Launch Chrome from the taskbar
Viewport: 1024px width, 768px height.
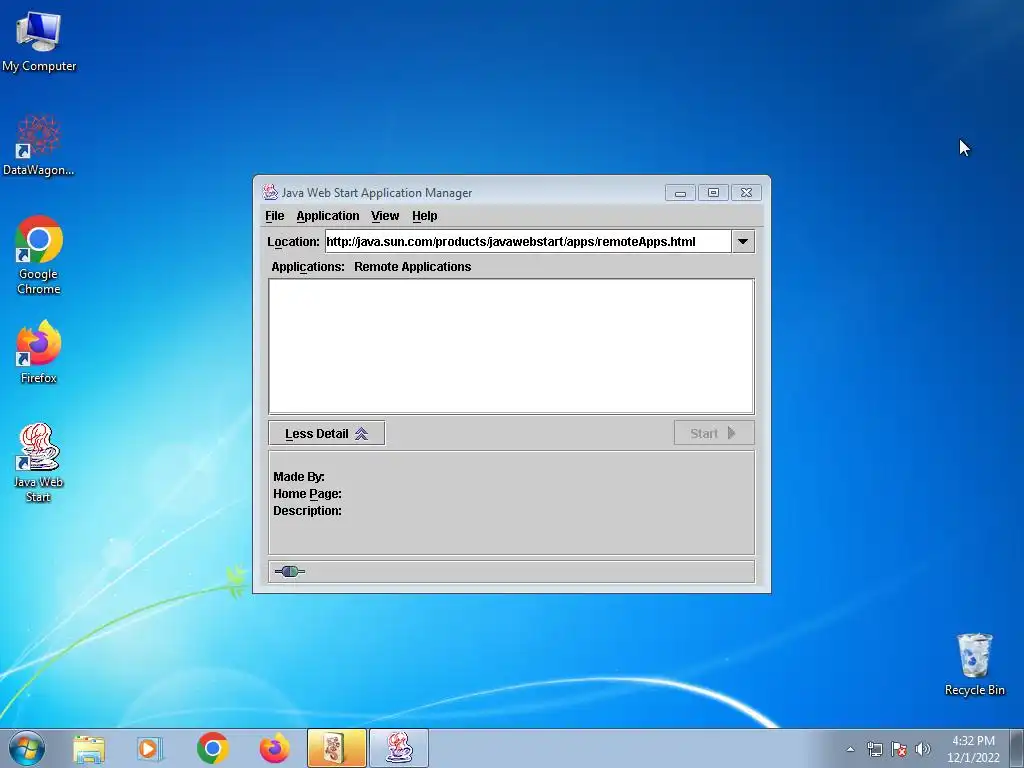[x=213, y=748]
